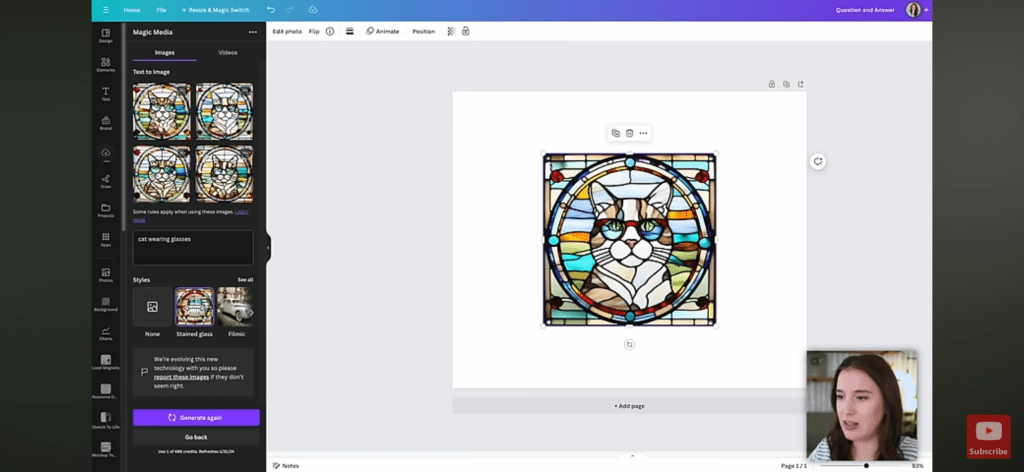Select the bottom-right generated cat image

pos(225,174)
